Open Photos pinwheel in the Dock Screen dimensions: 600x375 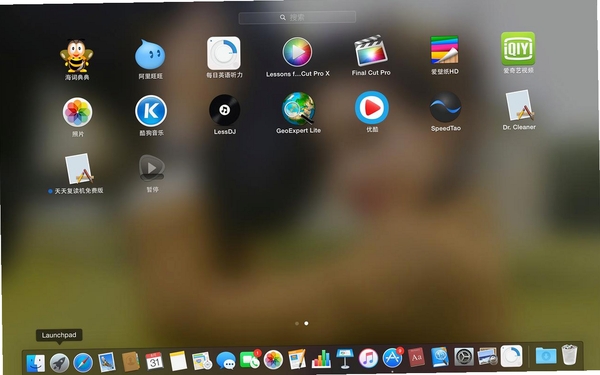[273, 360]
